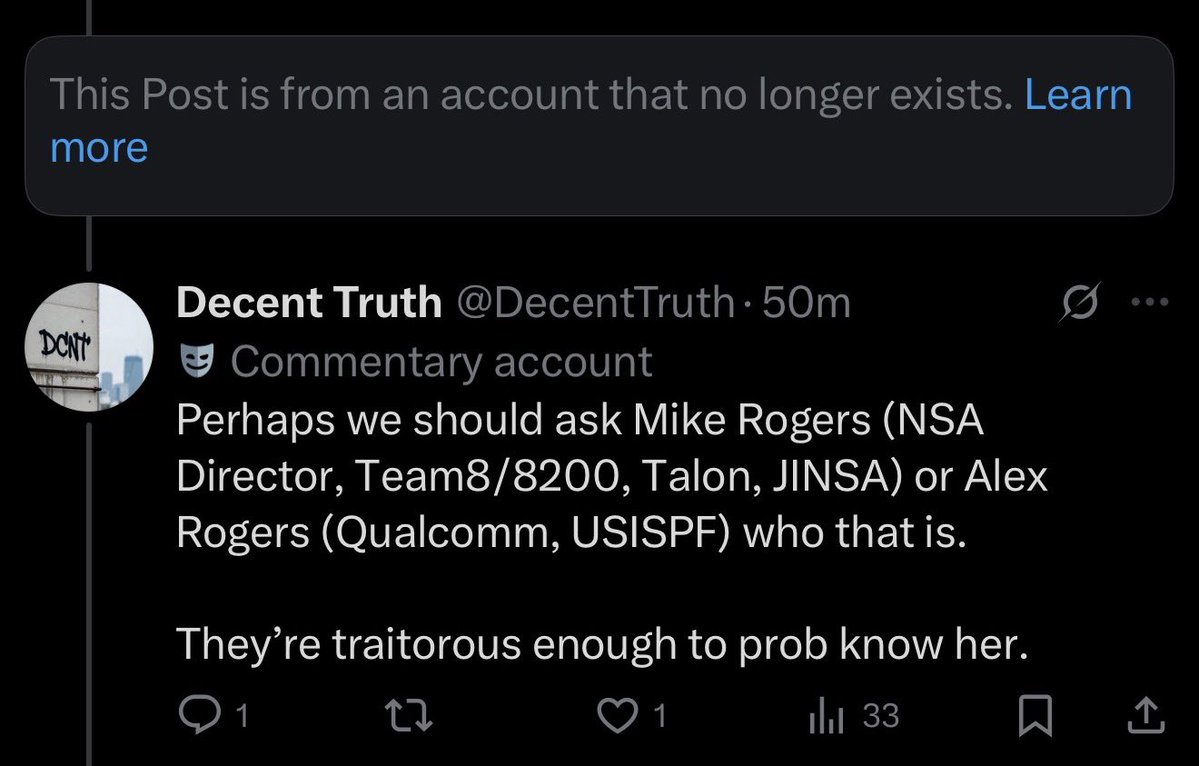Click the reply count number

(x=240, y=716)
